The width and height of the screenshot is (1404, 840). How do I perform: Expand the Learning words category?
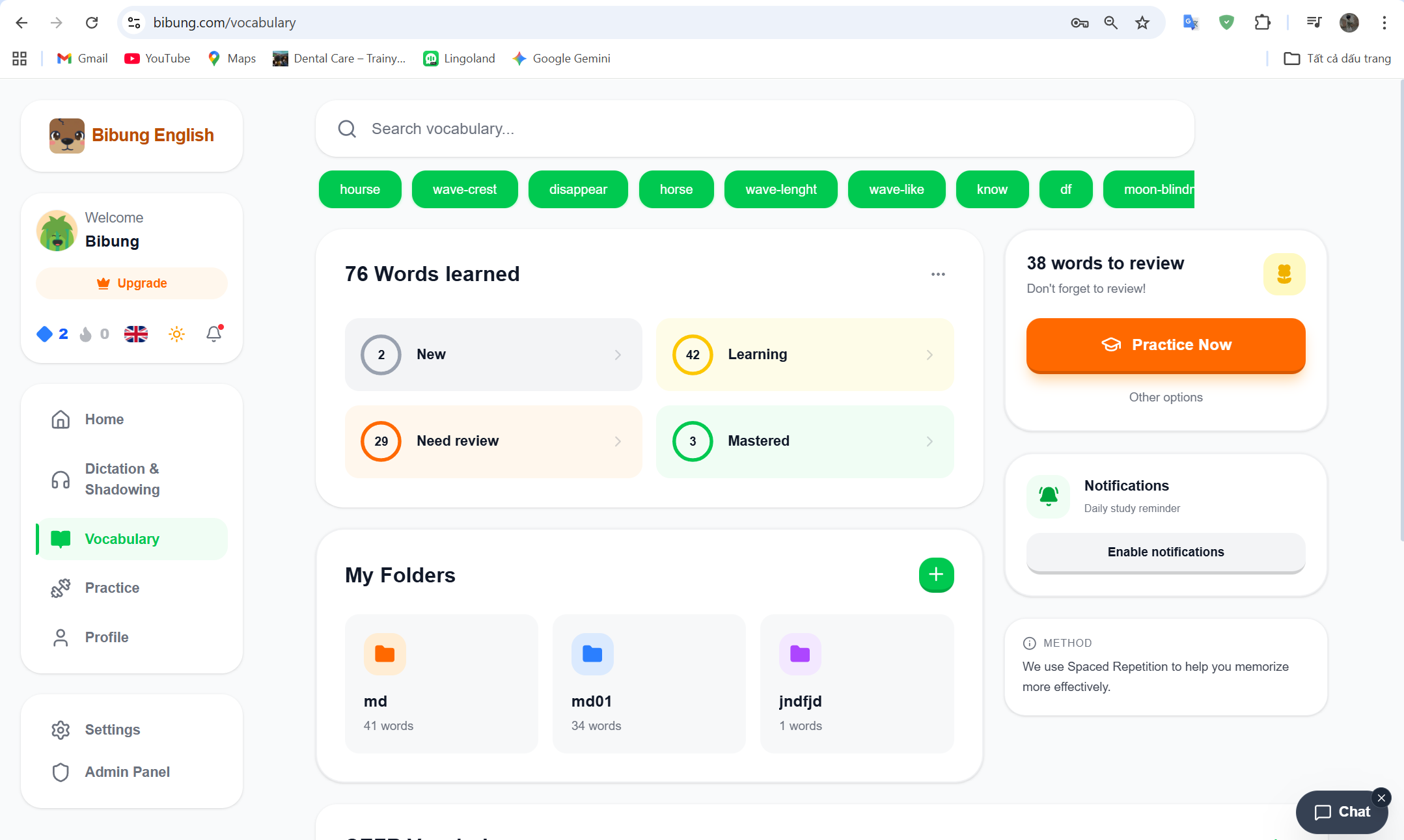point(805,355)
